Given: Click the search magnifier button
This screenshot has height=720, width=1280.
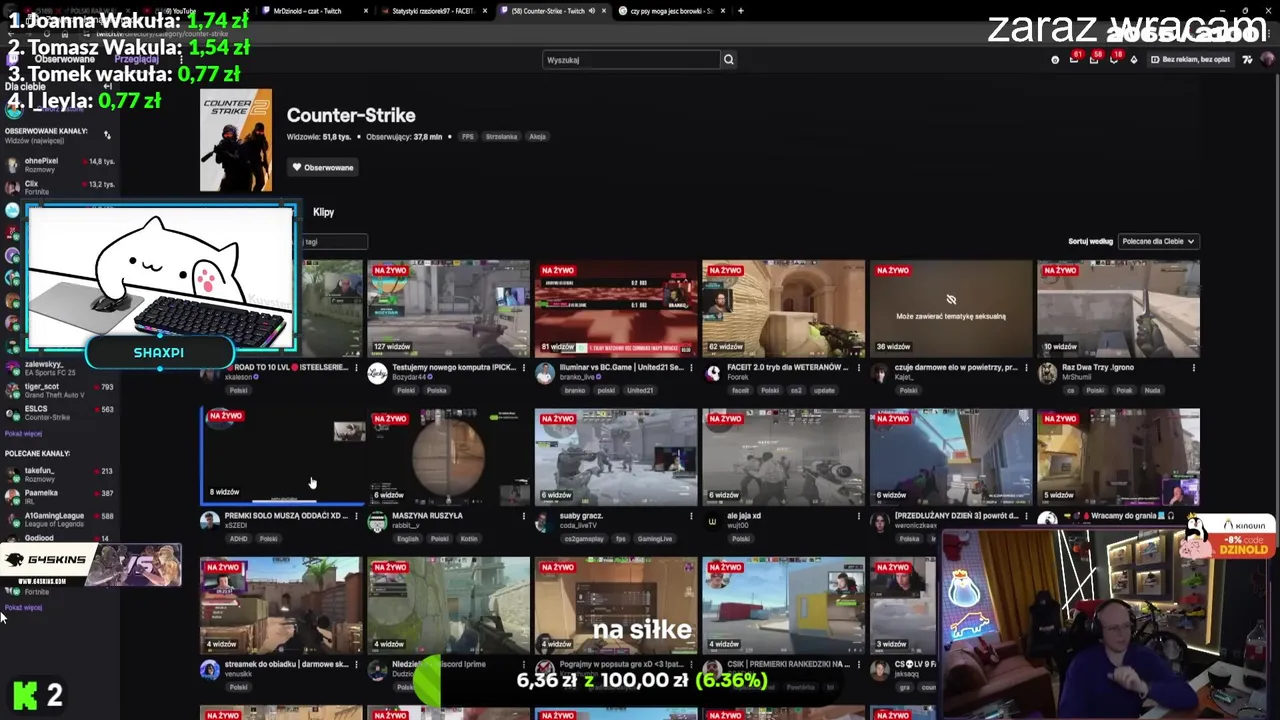Looking at the screenshot, I should [x=729, y=60].
